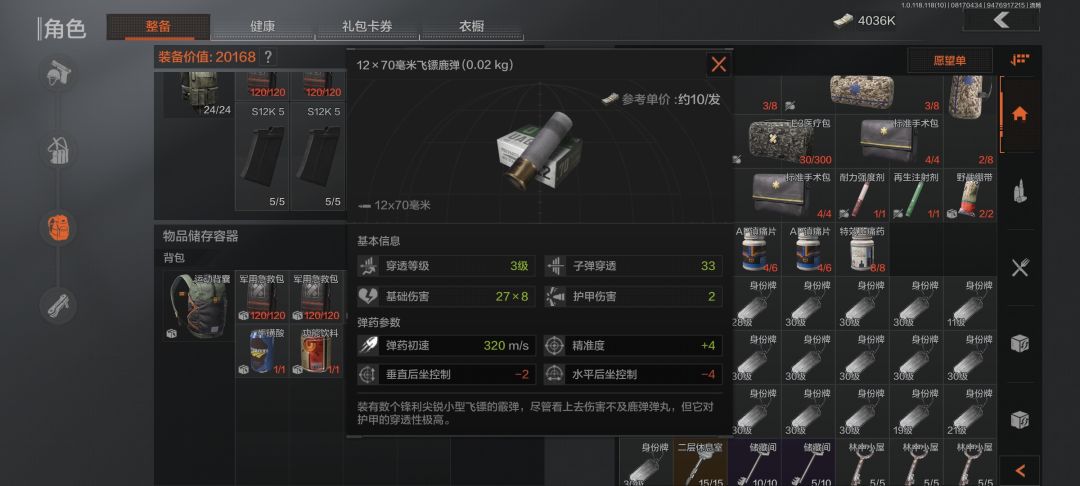Filter stash by ammunition bullet icon

click(x=1020, y=191)
